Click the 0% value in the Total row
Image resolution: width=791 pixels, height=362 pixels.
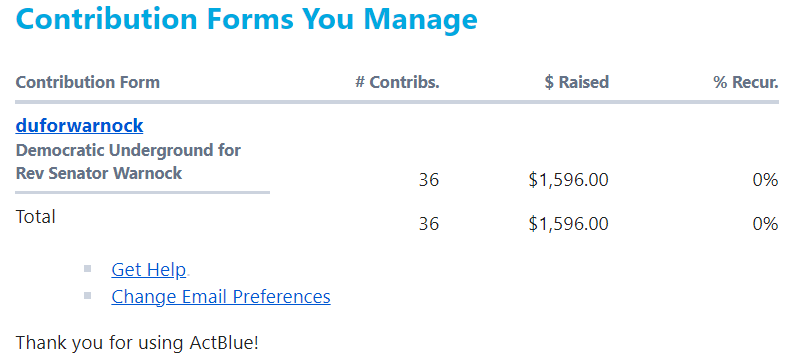coord(765,224)
